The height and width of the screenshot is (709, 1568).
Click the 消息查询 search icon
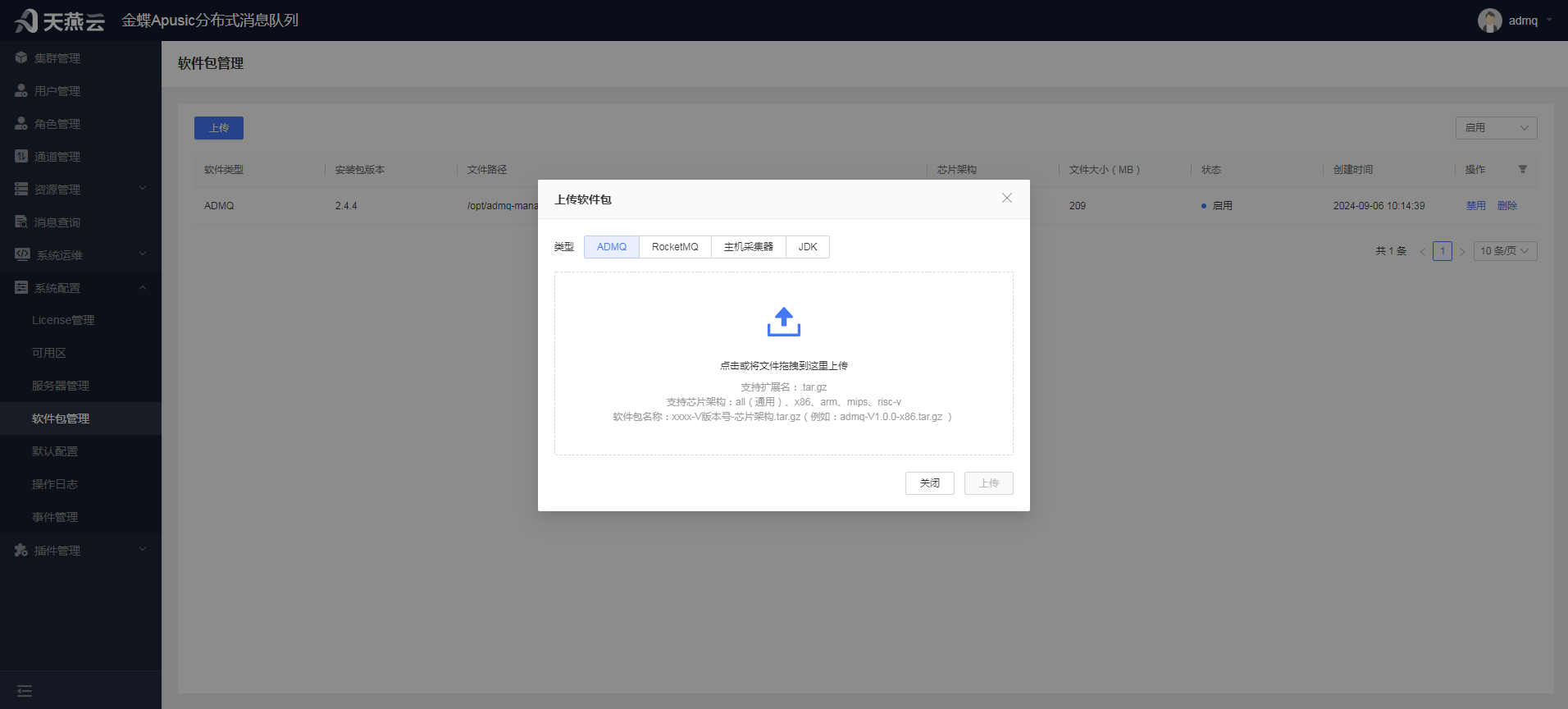click(x=21, y=222)
